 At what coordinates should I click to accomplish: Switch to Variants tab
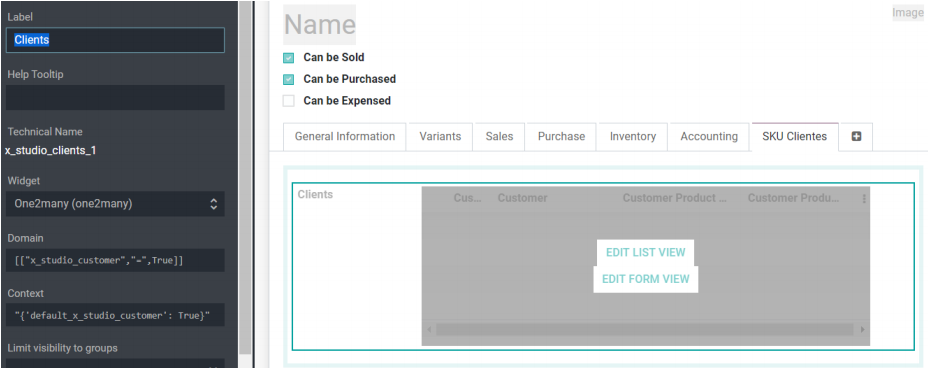tap(440, 137)
